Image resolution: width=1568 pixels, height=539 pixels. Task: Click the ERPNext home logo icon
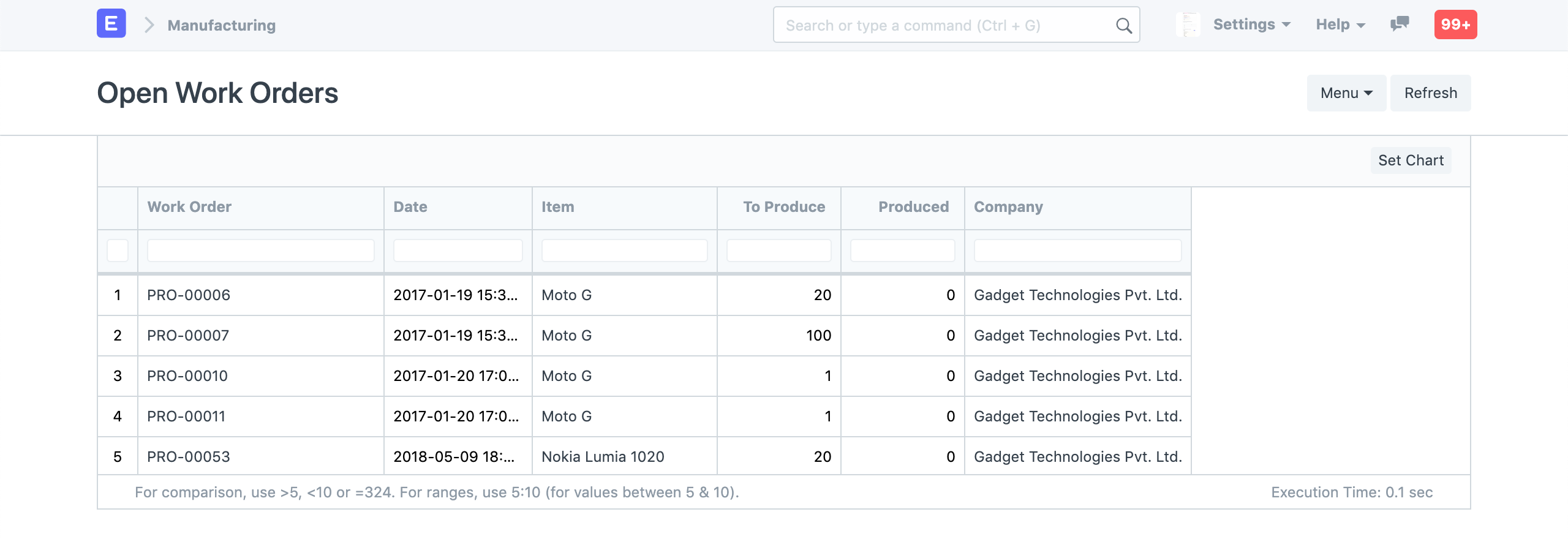tap(111, 24)
